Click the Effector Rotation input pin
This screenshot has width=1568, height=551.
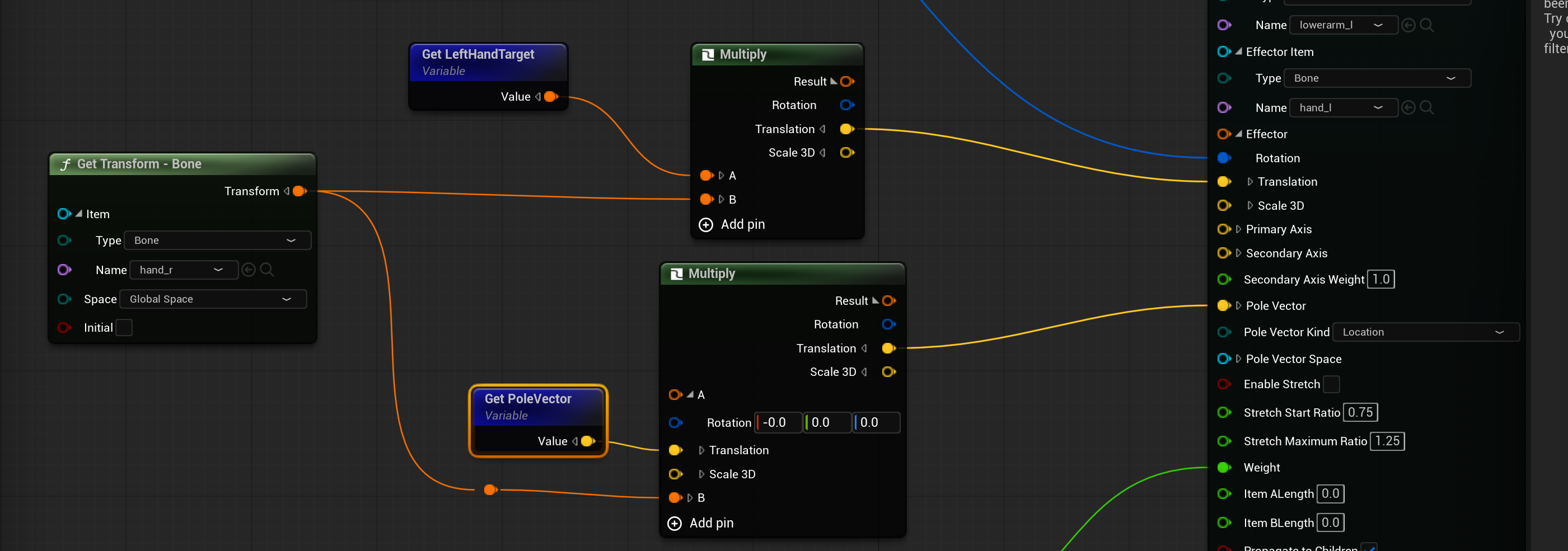coord(1224,158)
